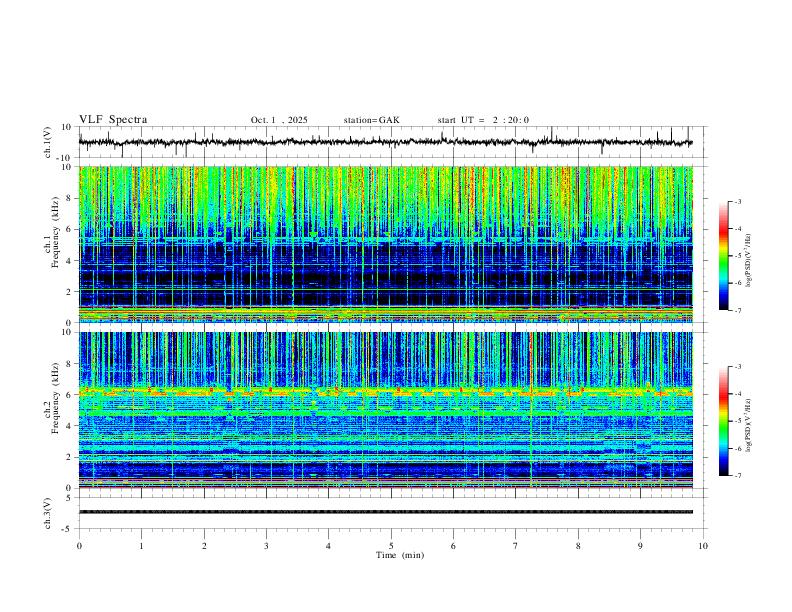Select the date text "Oct. 1 , 2025"
The image size is (792, 612).
click(279, 120)
